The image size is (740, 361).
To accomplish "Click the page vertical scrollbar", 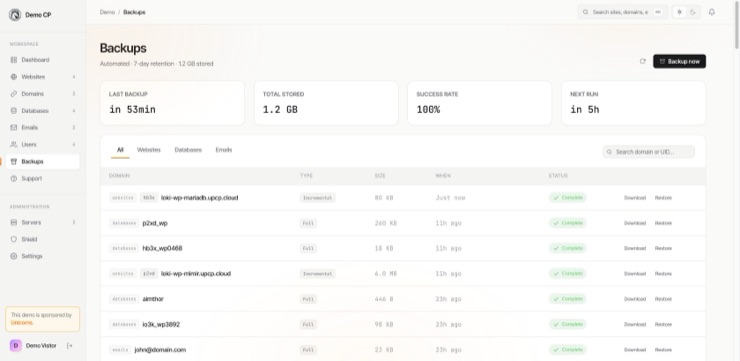I will (737, 25).
